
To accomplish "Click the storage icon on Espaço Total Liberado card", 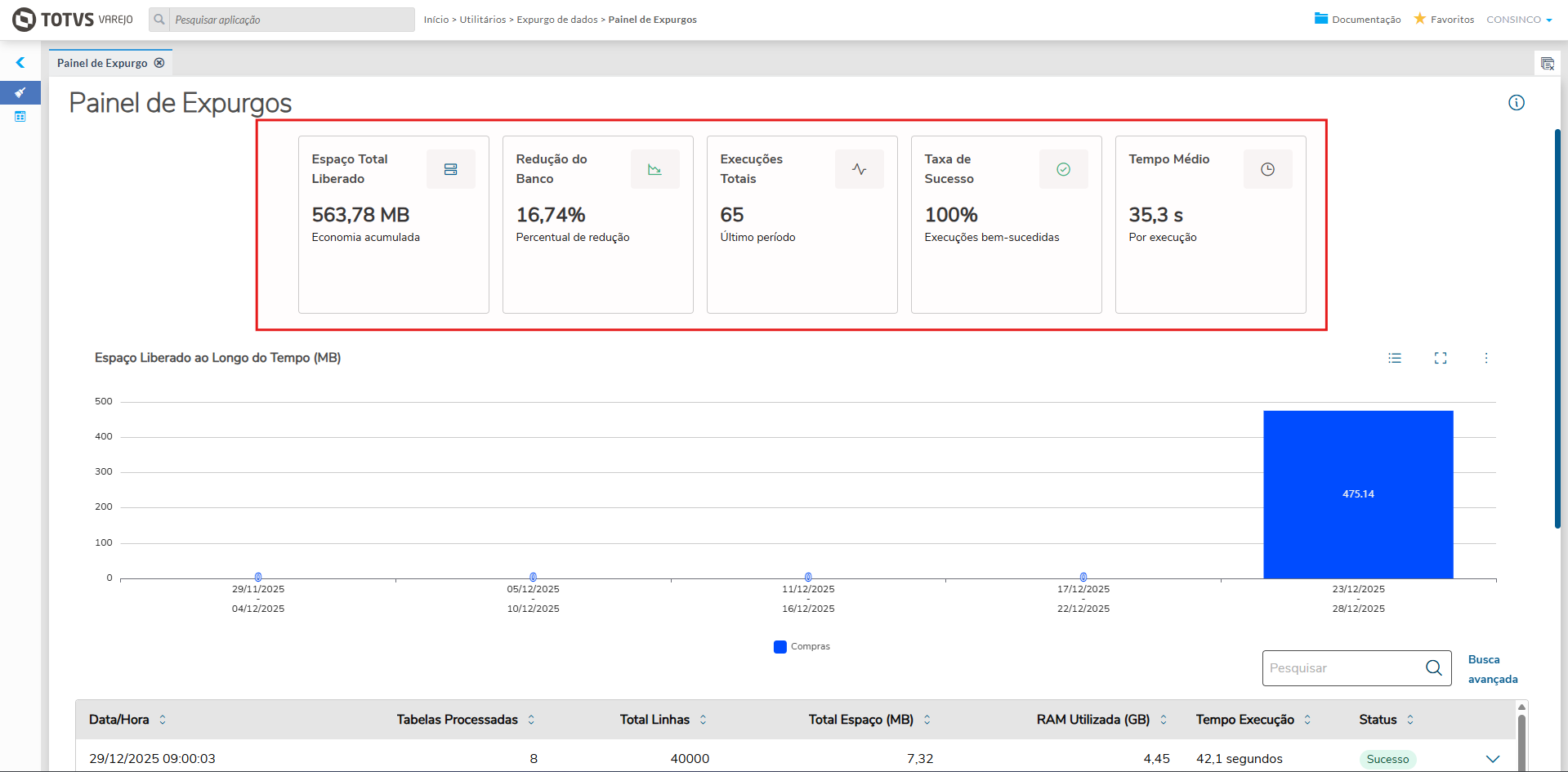I will click(451, 169).
